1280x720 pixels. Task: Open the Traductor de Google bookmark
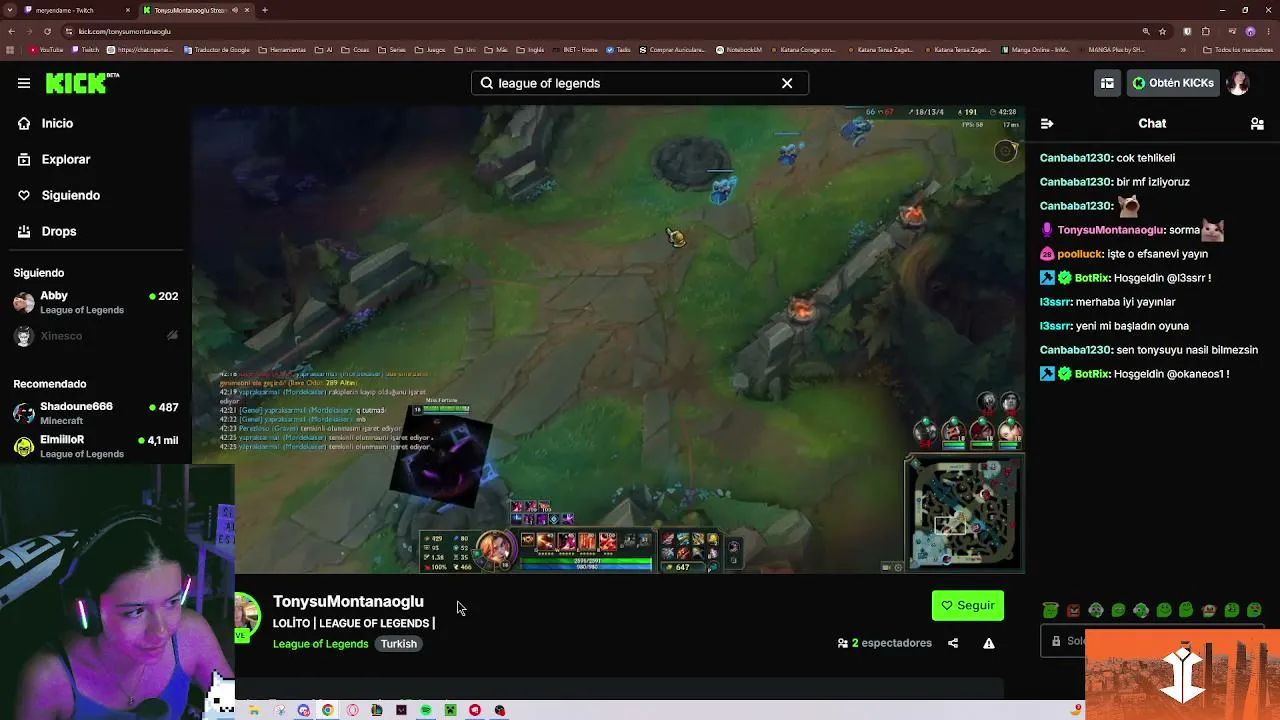pyautogui.click(x=217, y=50)
